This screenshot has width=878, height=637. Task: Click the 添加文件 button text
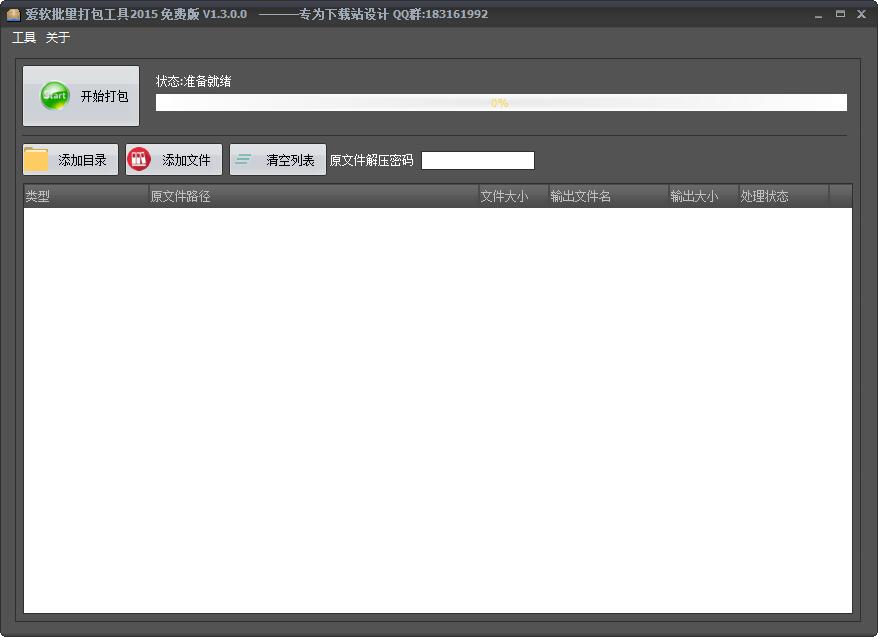click(186, 160)
